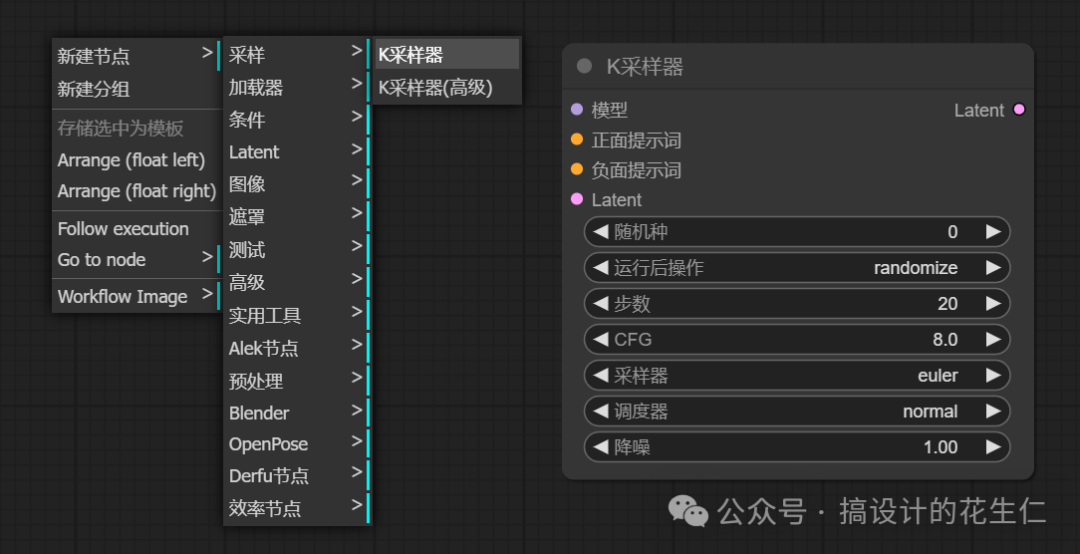Expand the 加载器 category
The width and height of the screenshot is (1080, 554).
[x=298, y=88]
